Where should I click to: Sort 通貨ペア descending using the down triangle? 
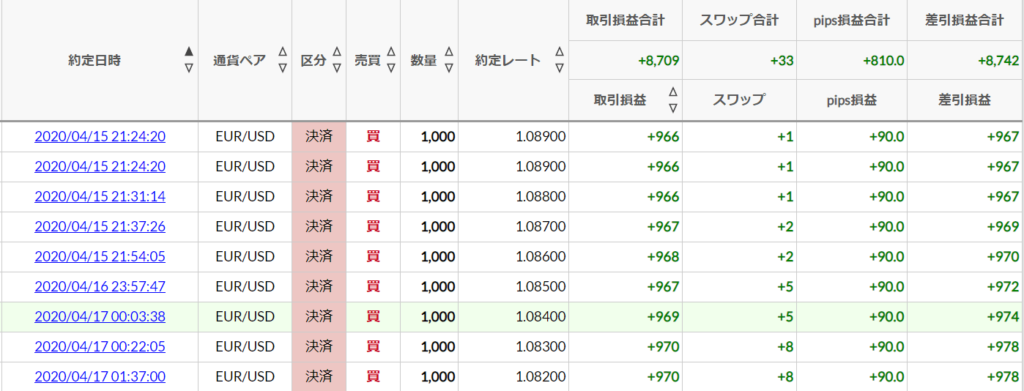pyautogui.click(x=282, y=68)
